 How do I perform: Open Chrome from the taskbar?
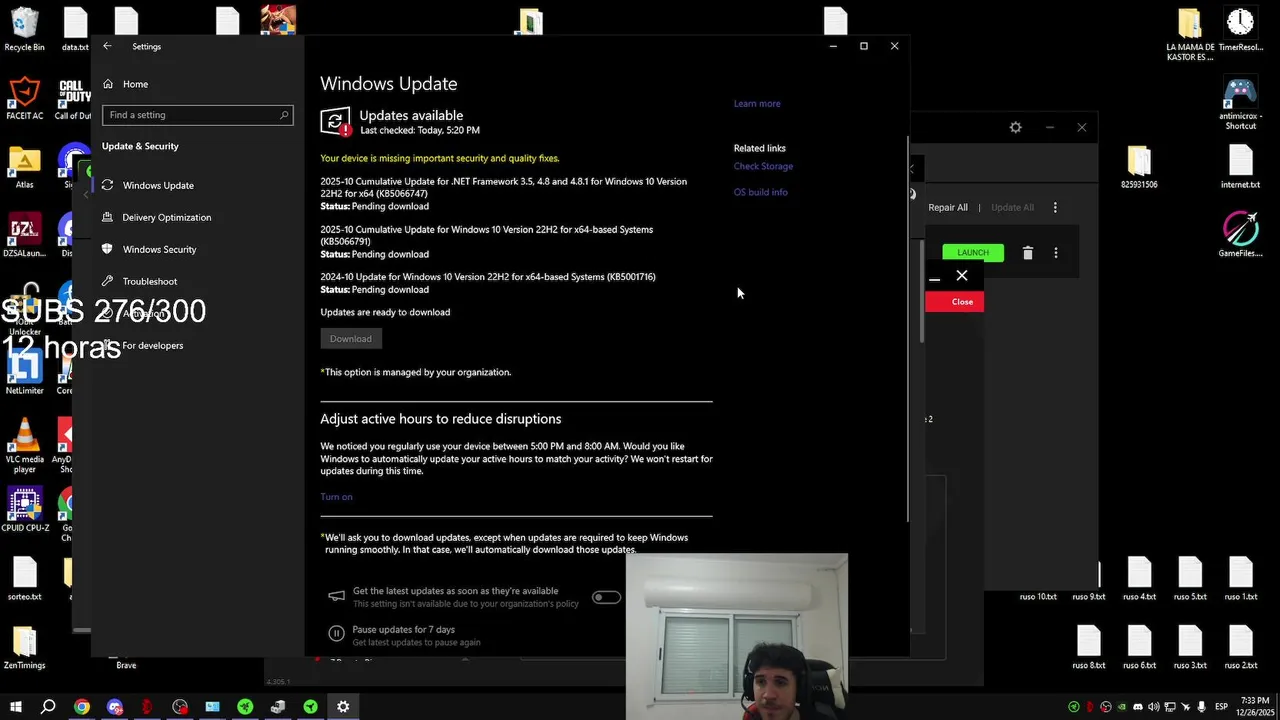[x=82, y=707]
